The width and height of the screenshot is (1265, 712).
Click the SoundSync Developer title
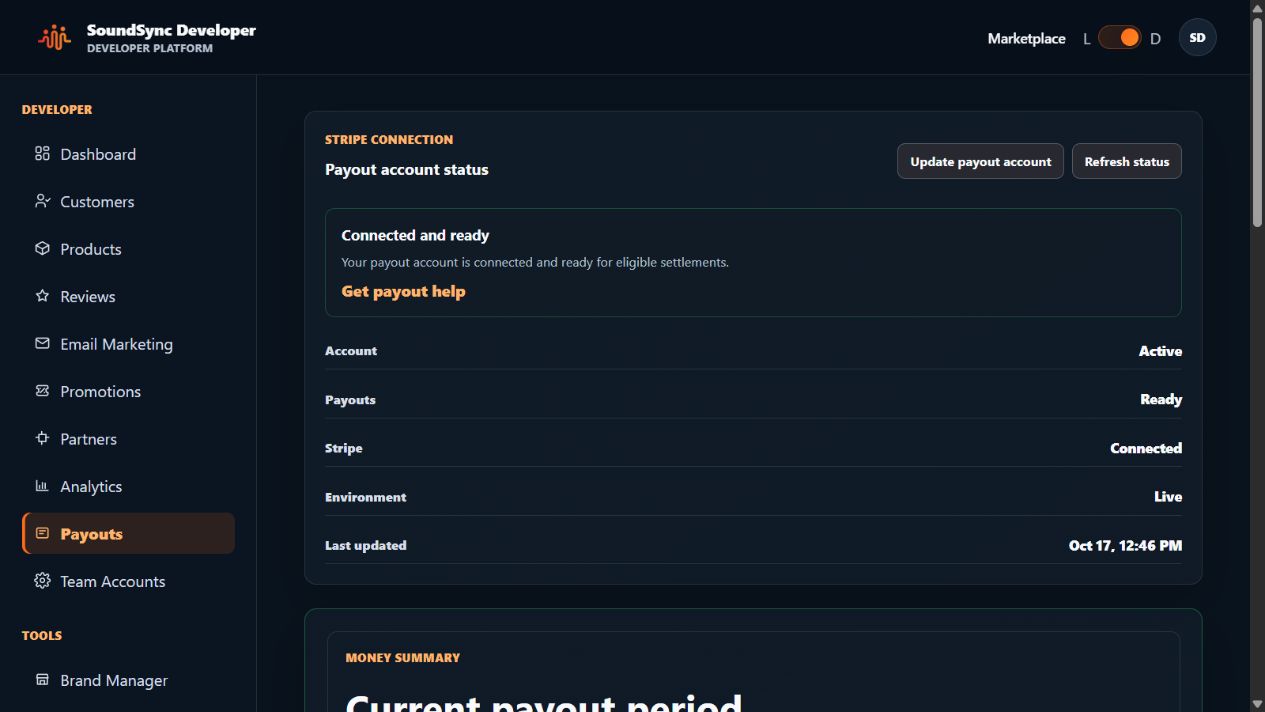click(x=171, y=30)
